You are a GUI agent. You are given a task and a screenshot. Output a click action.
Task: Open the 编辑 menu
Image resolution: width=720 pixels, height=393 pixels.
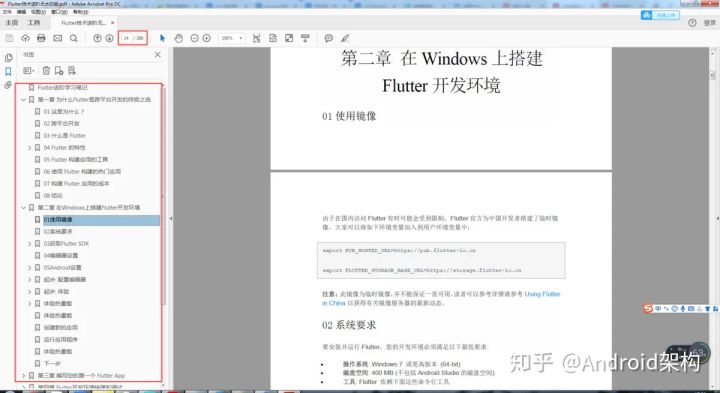tap(21, 11)
